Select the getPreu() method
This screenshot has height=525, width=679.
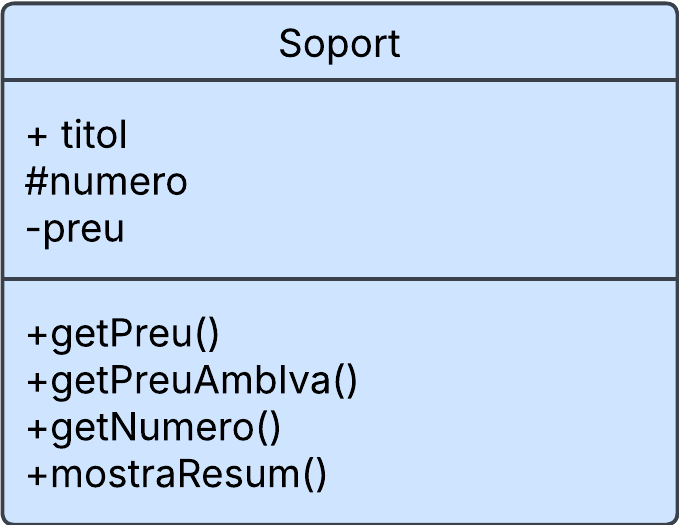click(122, 333)
